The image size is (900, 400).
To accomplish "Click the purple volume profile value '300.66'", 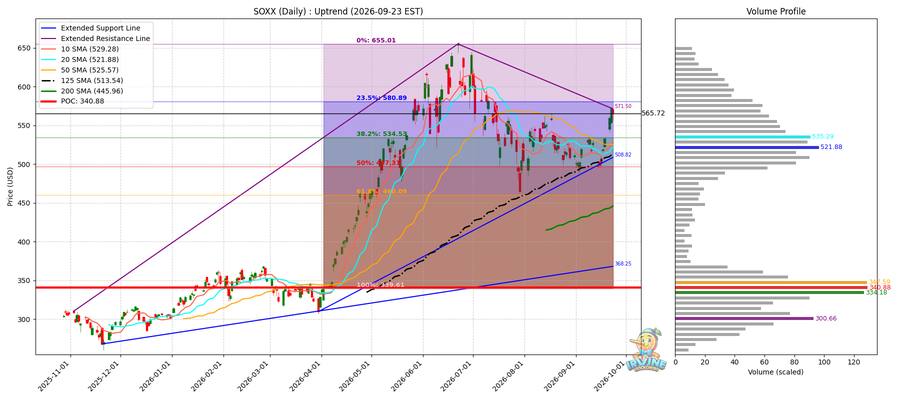I will [827, 319].
